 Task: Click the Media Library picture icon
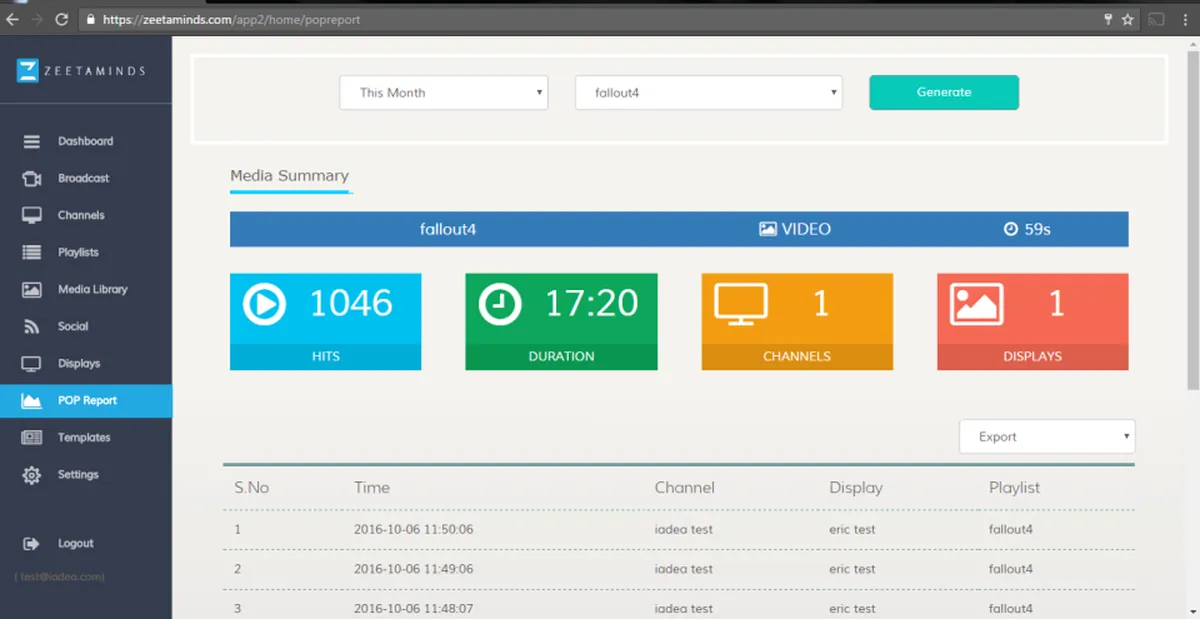coord(32,290)
